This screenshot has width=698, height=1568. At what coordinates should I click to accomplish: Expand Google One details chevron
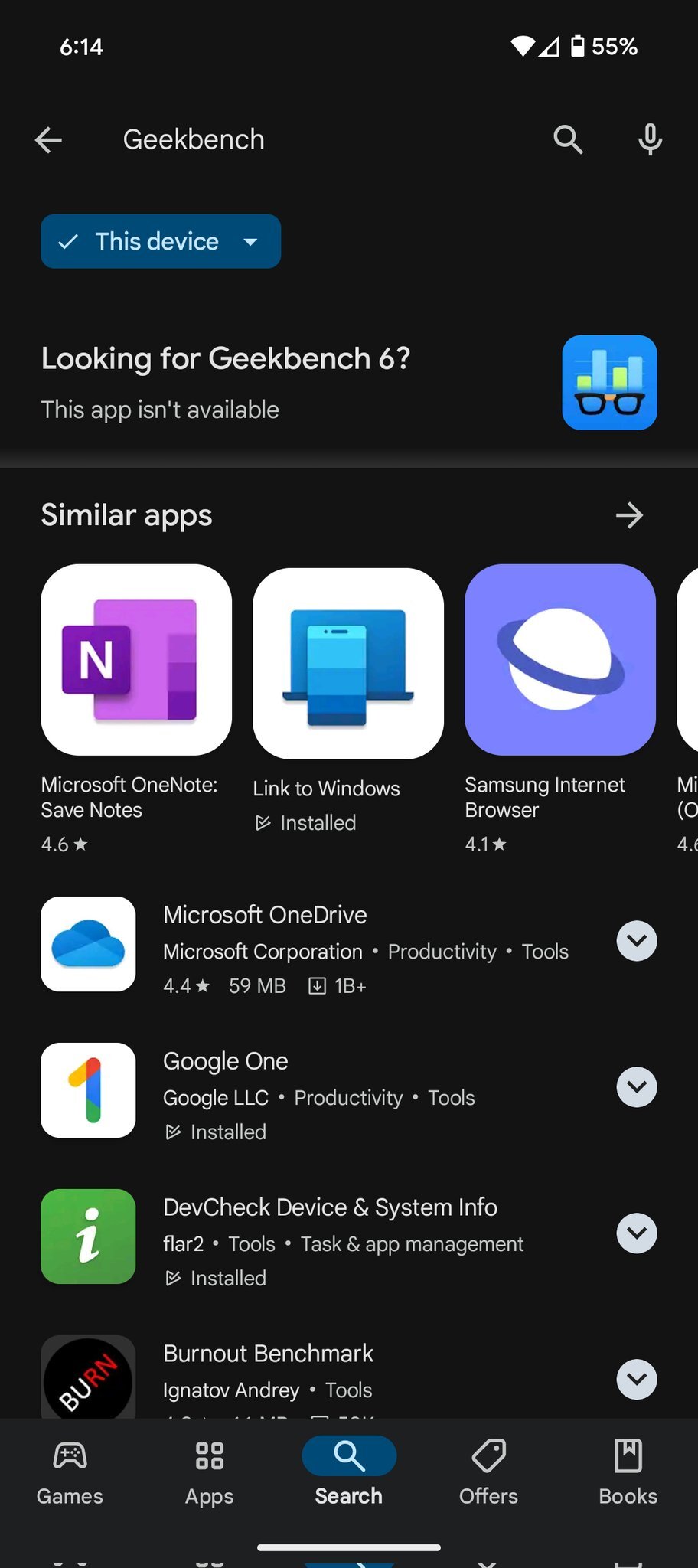click(637, 1087)
